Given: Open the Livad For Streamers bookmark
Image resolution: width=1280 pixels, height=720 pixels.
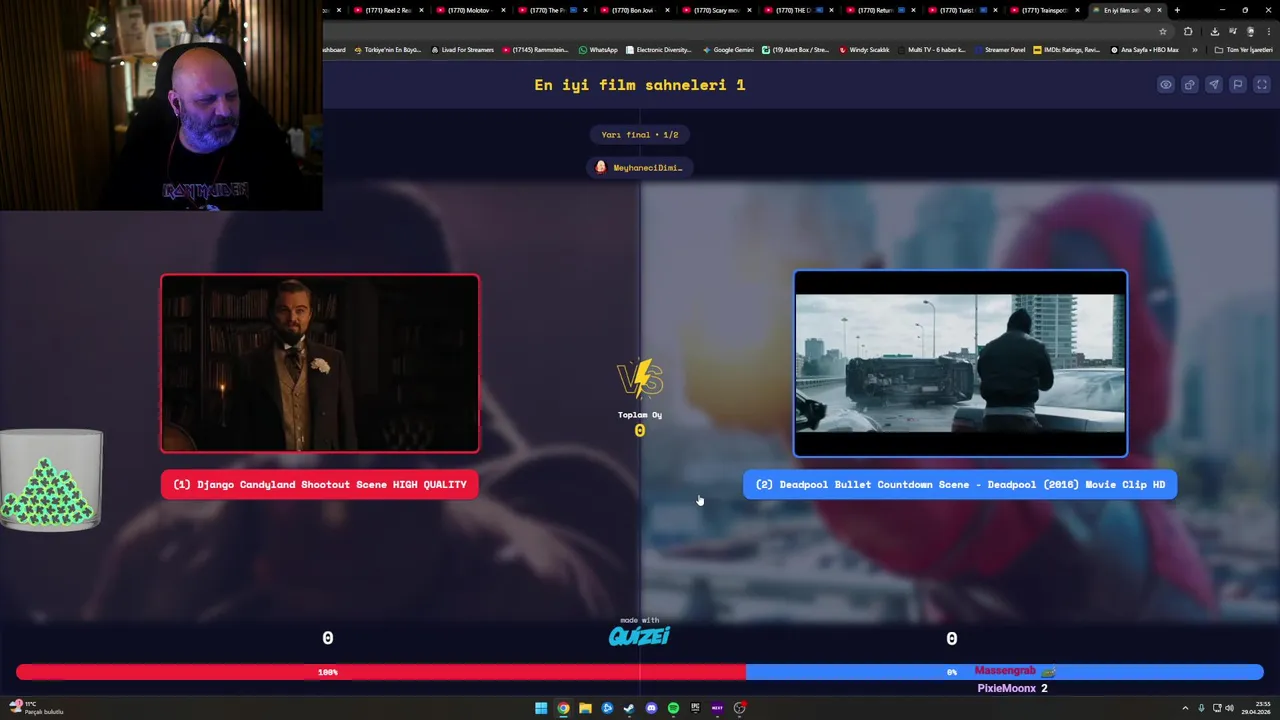Looking at the screenshot, I should point(462,50).
